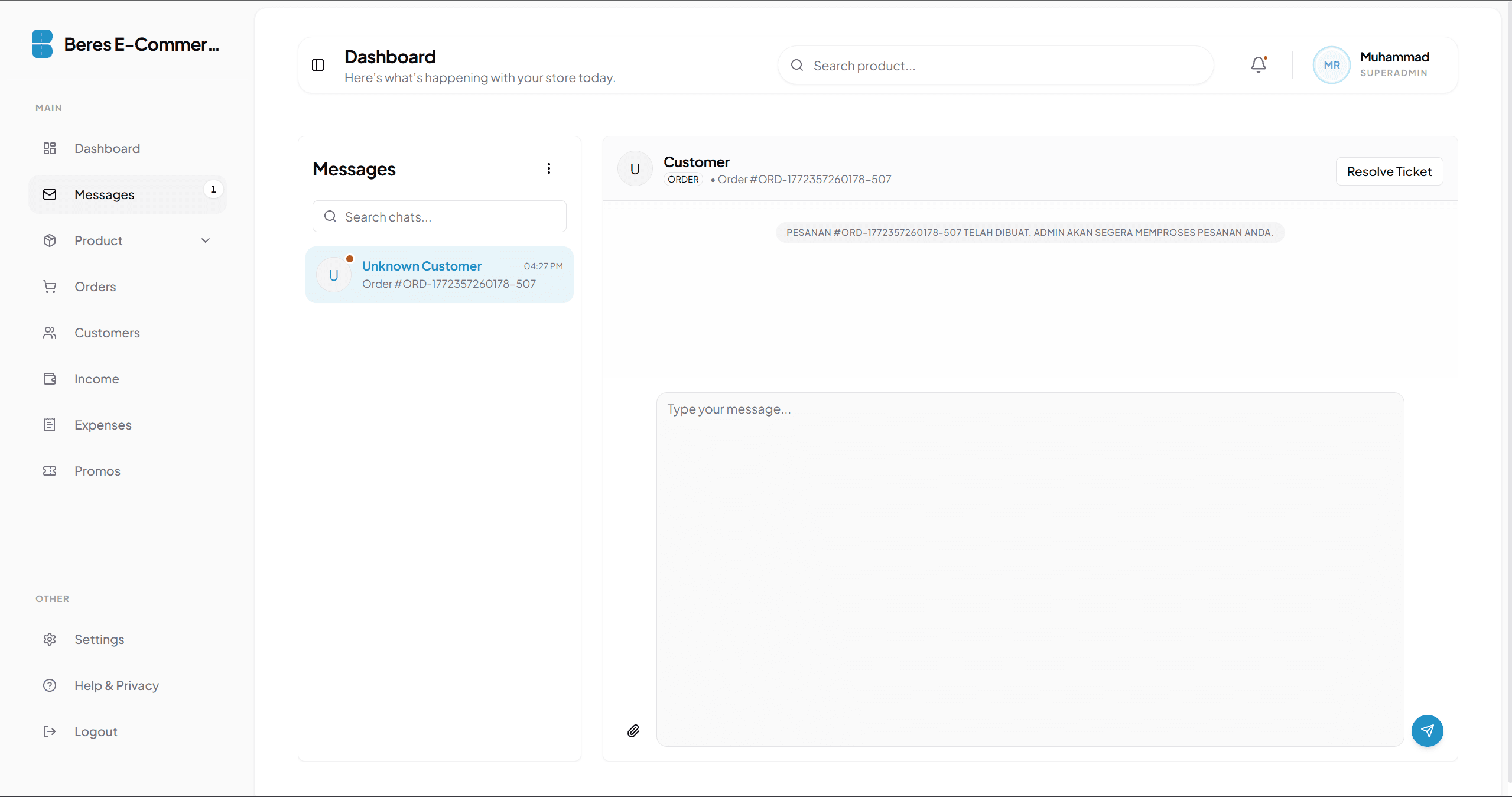Open Settings from sidebar
Image resolution: width=1512 pixels, height=797 pixels.
coord(128,639)
